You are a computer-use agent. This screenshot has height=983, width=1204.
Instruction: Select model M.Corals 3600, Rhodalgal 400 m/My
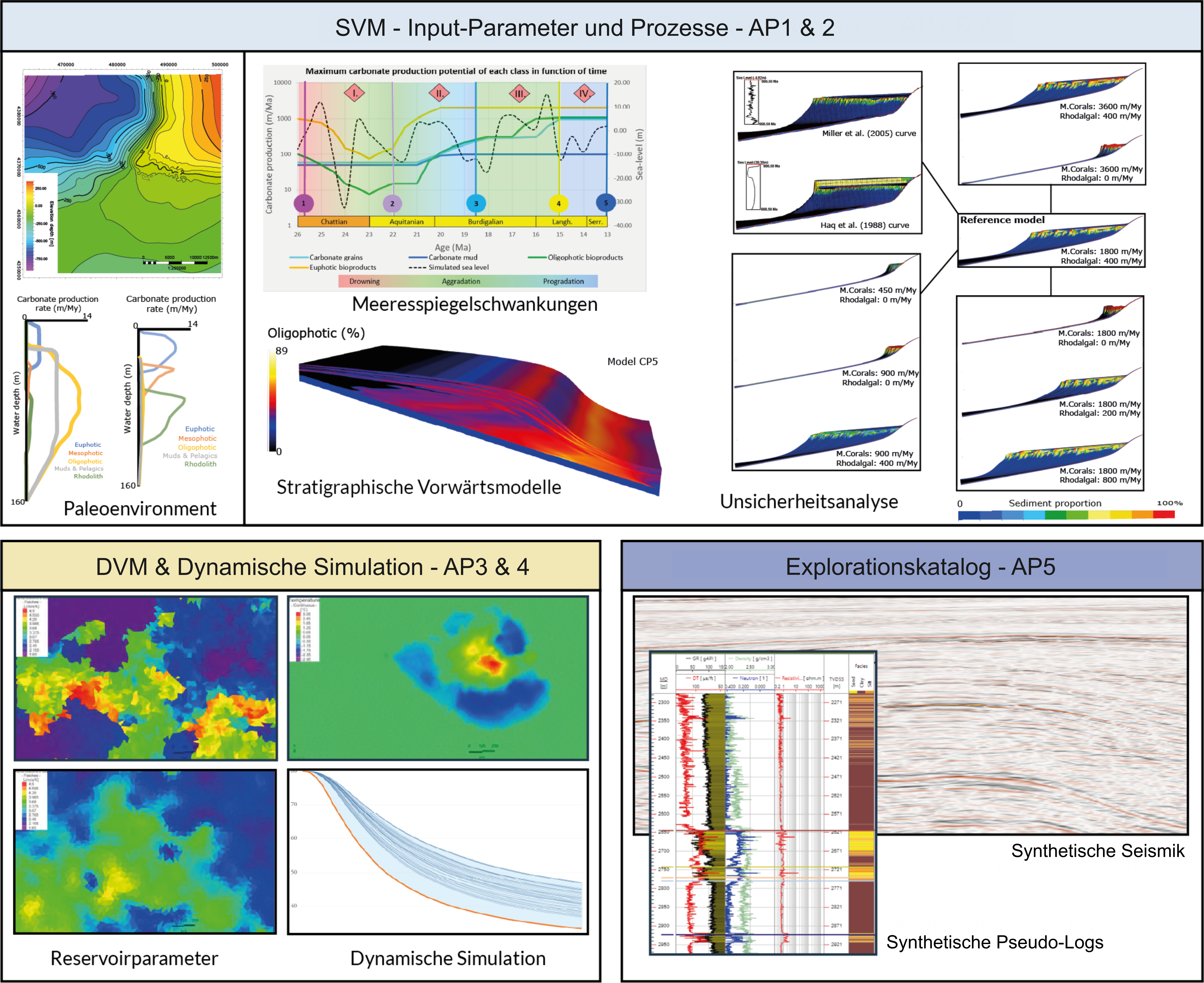tap(1052, 94)
